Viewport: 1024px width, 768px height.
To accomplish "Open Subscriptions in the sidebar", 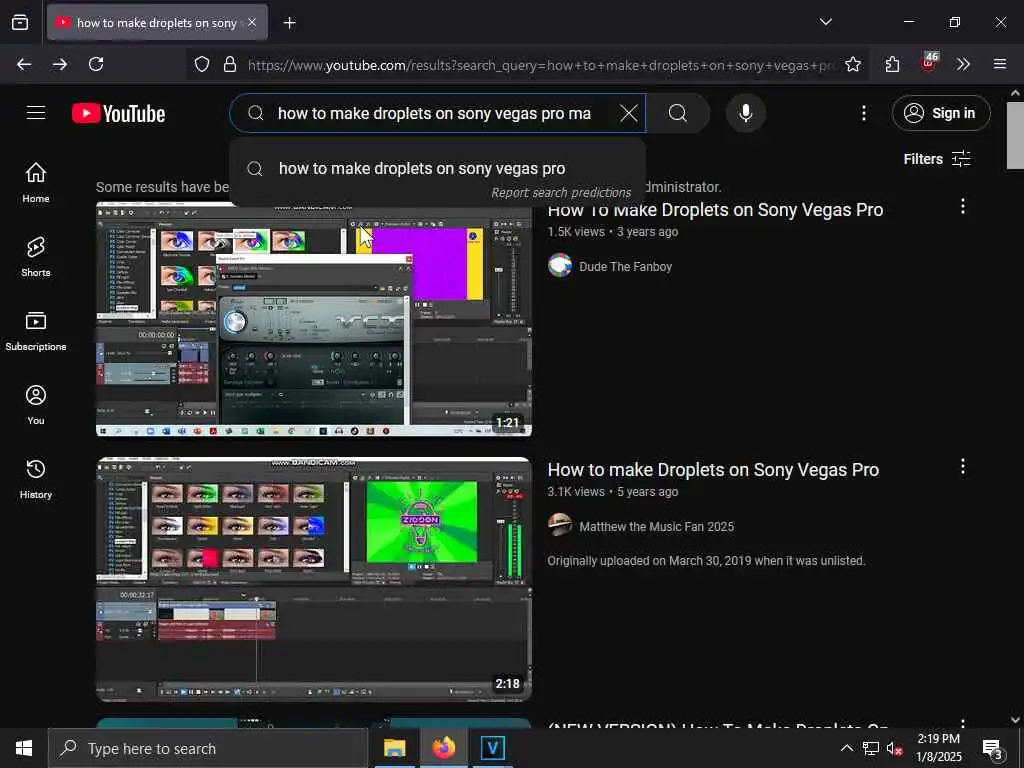I will pos(36,330).
